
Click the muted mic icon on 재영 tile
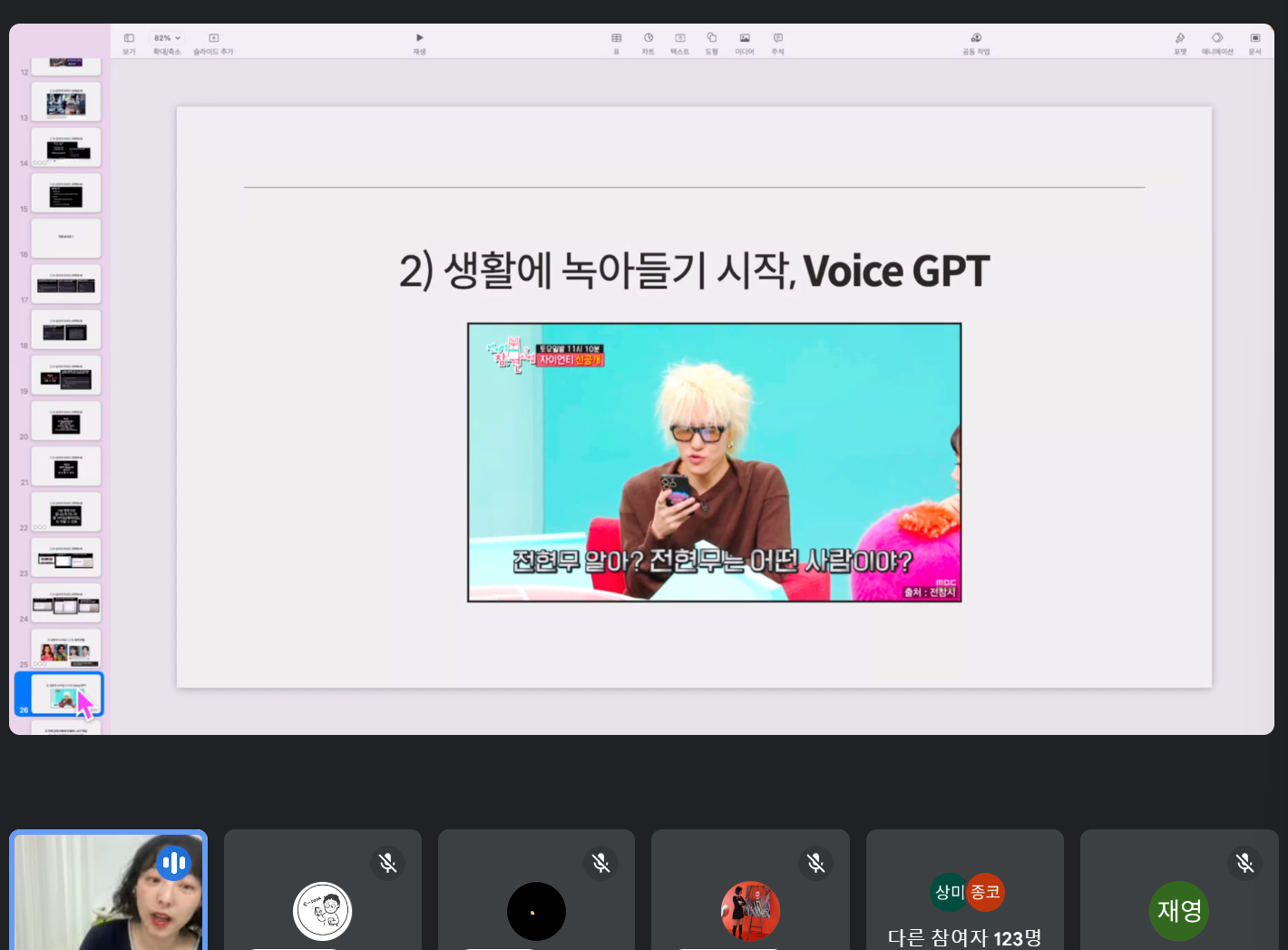pos(1244,863)
